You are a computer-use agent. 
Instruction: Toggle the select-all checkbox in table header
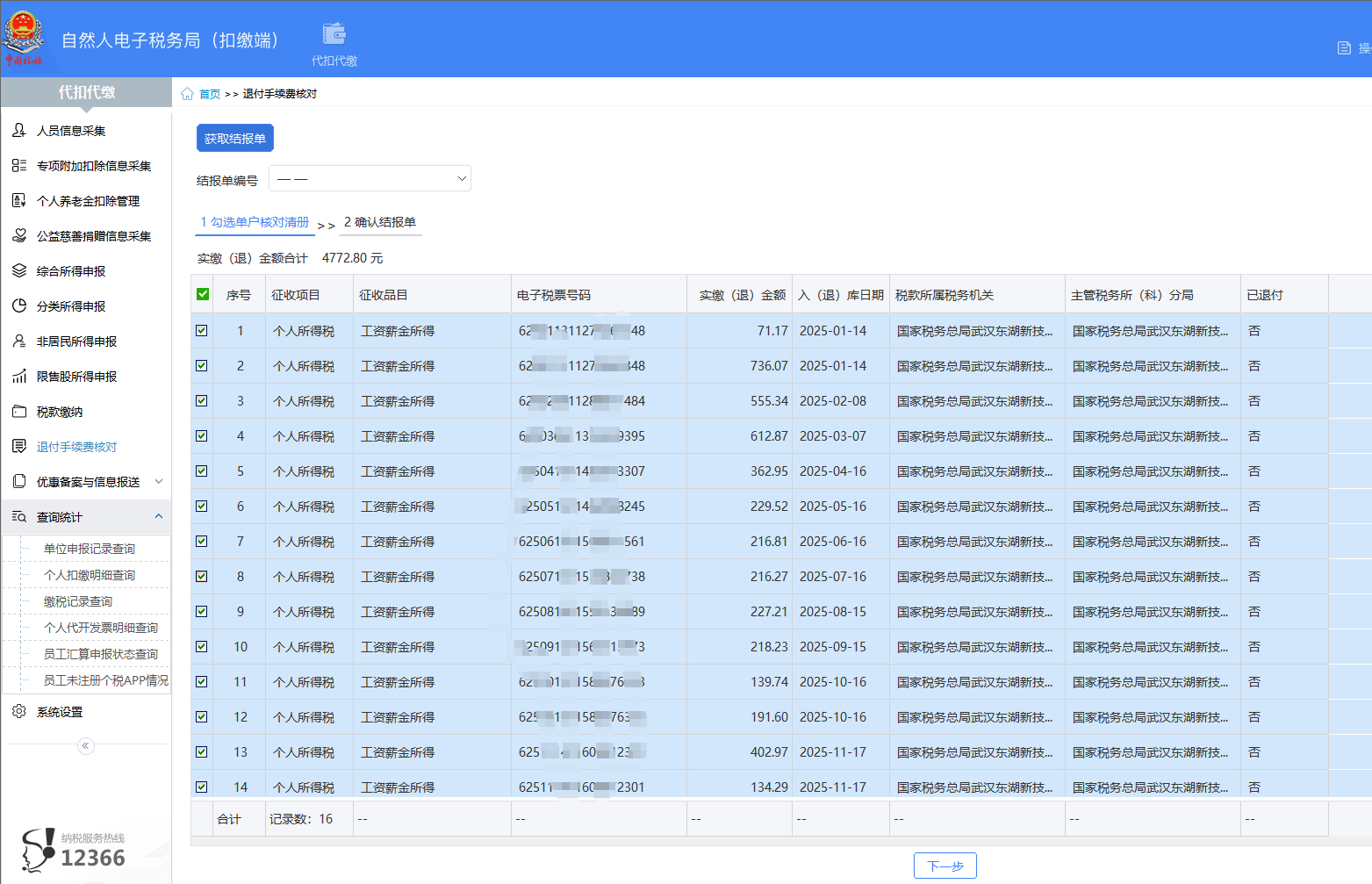click(203, 294)
